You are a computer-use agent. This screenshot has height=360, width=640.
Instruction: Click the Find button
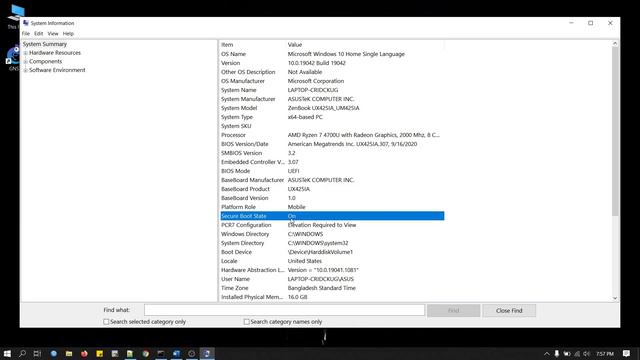[x=453, y=311]
